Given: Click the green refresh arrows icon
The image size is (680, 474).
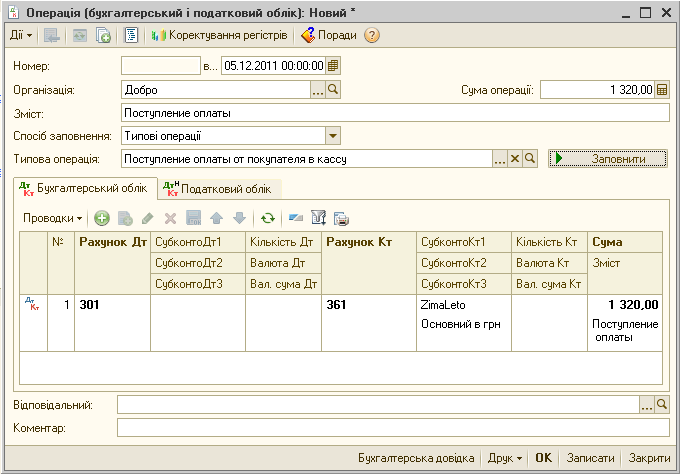Looking at the screenshot, I should [268, 218].
